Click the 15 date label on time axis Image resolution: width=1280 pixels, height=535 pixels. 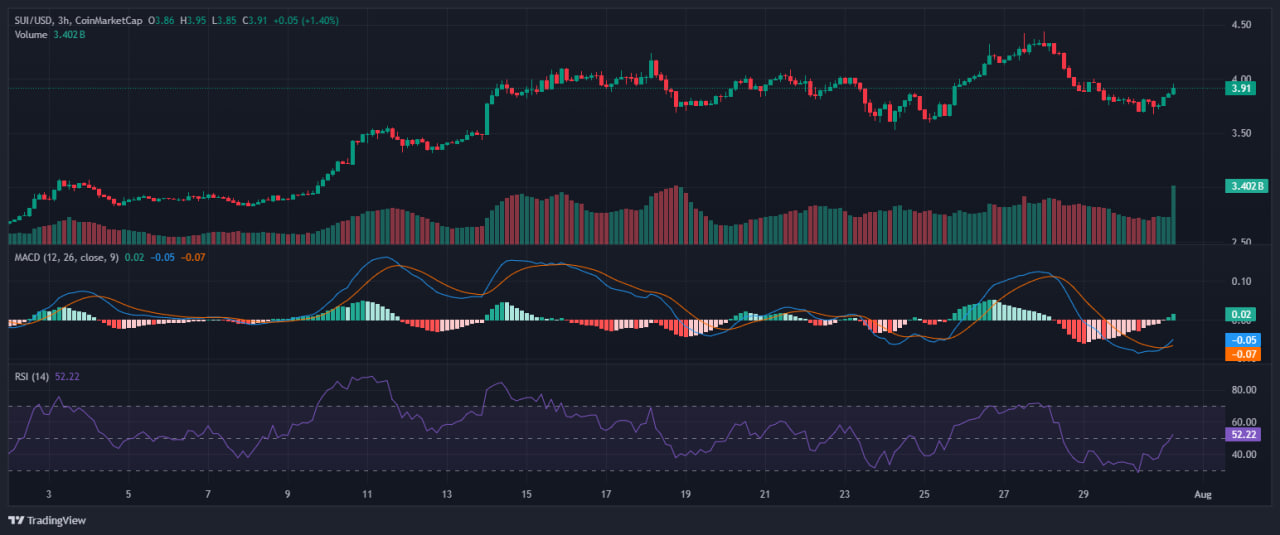pyautogui.click(x=527, y=494)
